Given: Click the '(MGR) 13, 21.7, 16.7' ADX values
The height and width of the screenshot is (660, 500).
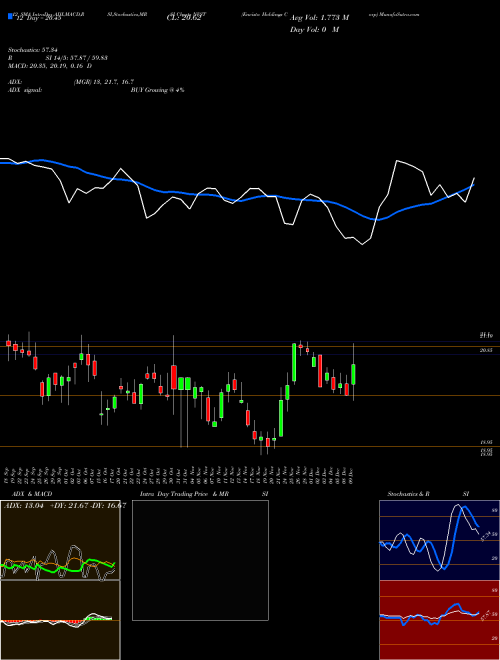Looking at the screenshot, I should click(x=104, y=82).
